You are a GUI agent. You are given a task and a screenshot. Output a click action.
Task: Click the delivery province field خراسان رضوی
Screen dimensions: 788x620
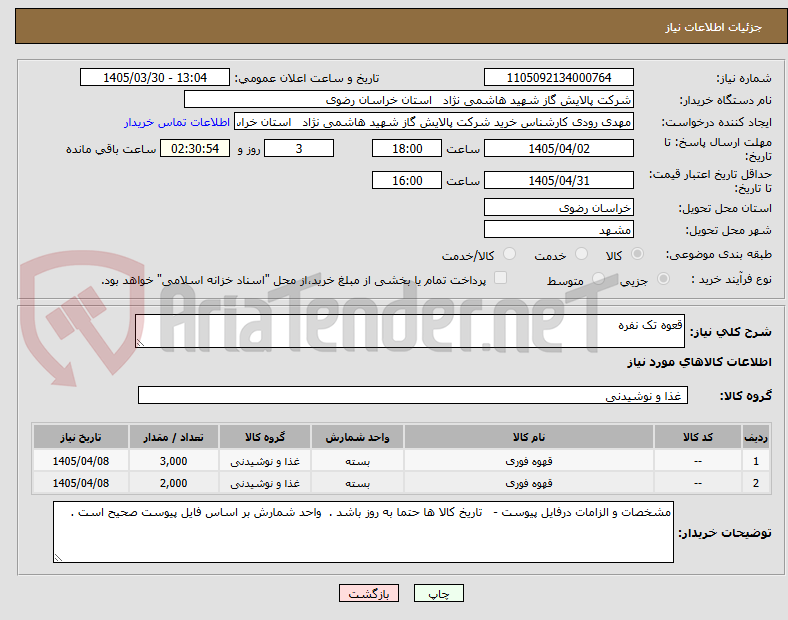tap(558, 207)
